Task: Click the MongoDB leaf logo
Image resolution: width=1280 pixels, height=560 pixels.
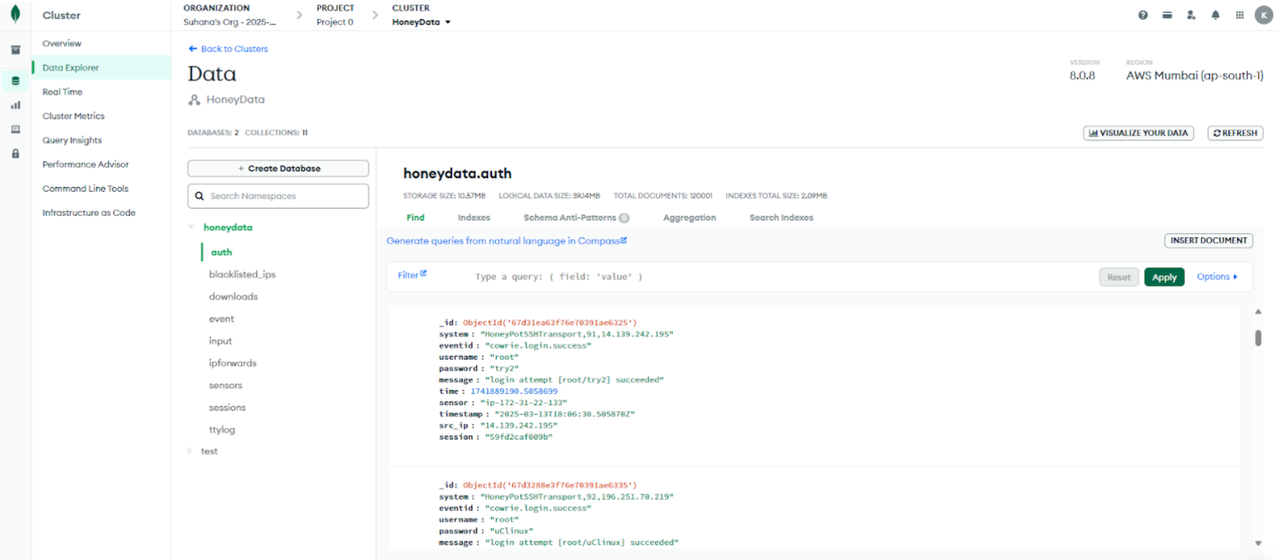Action: tap(15, 15)
